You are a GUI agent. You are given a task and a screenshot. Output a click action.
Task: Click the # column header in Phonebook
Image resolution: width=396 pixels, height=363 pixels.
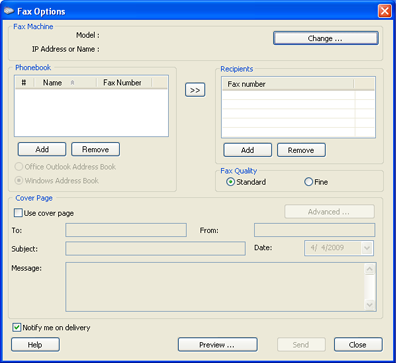[x=24, y=83]
